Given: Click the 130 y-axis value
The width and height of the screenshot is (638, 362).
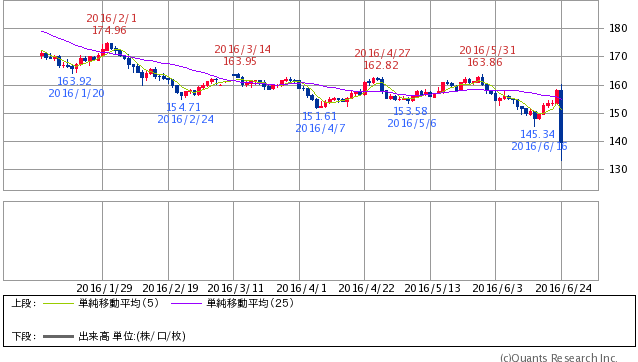Looking at the screenshot, I should (x=618, y=169).
